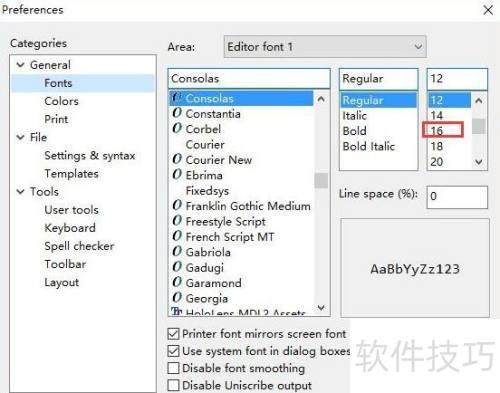Close the Preferences dialog
Screen dimensions: 500x393
(488, 10)
